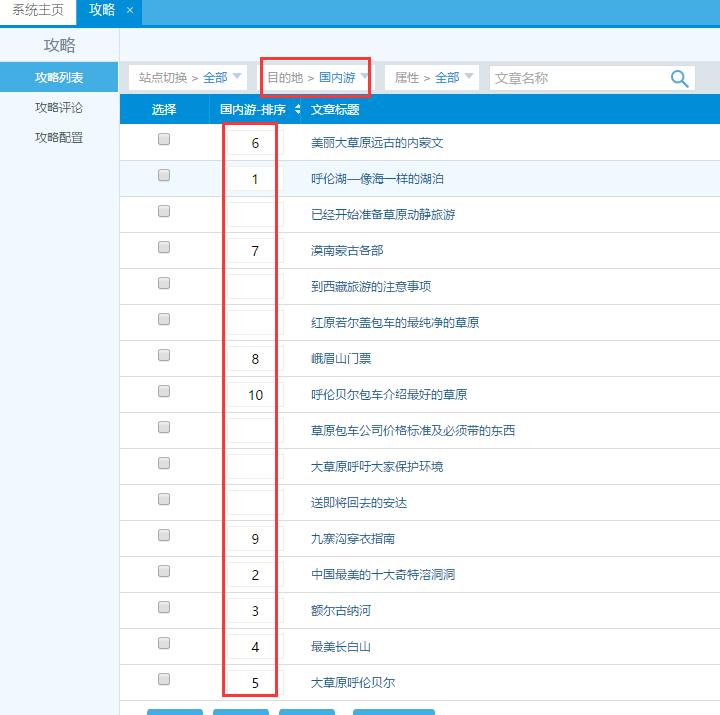The height and width of the screenshot is (715, 720).
Task: Check the box for 美丽大草原远古的内蒙文
Action: (x=164, y=139)
